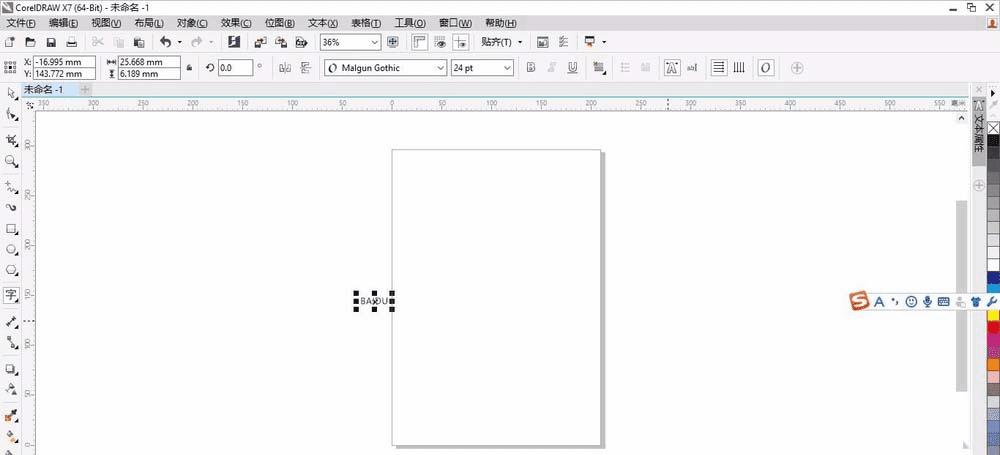Add a new document with the plus tab

tap(85, 89)
